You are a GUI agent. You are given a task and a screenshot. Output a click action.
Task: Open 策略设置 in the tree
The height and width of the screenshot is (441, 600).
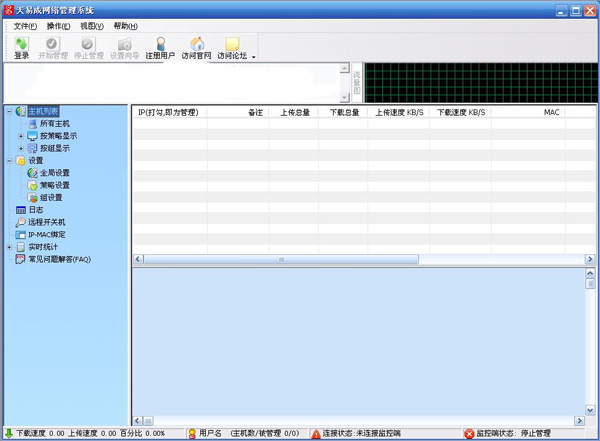(x=55, y=185)
